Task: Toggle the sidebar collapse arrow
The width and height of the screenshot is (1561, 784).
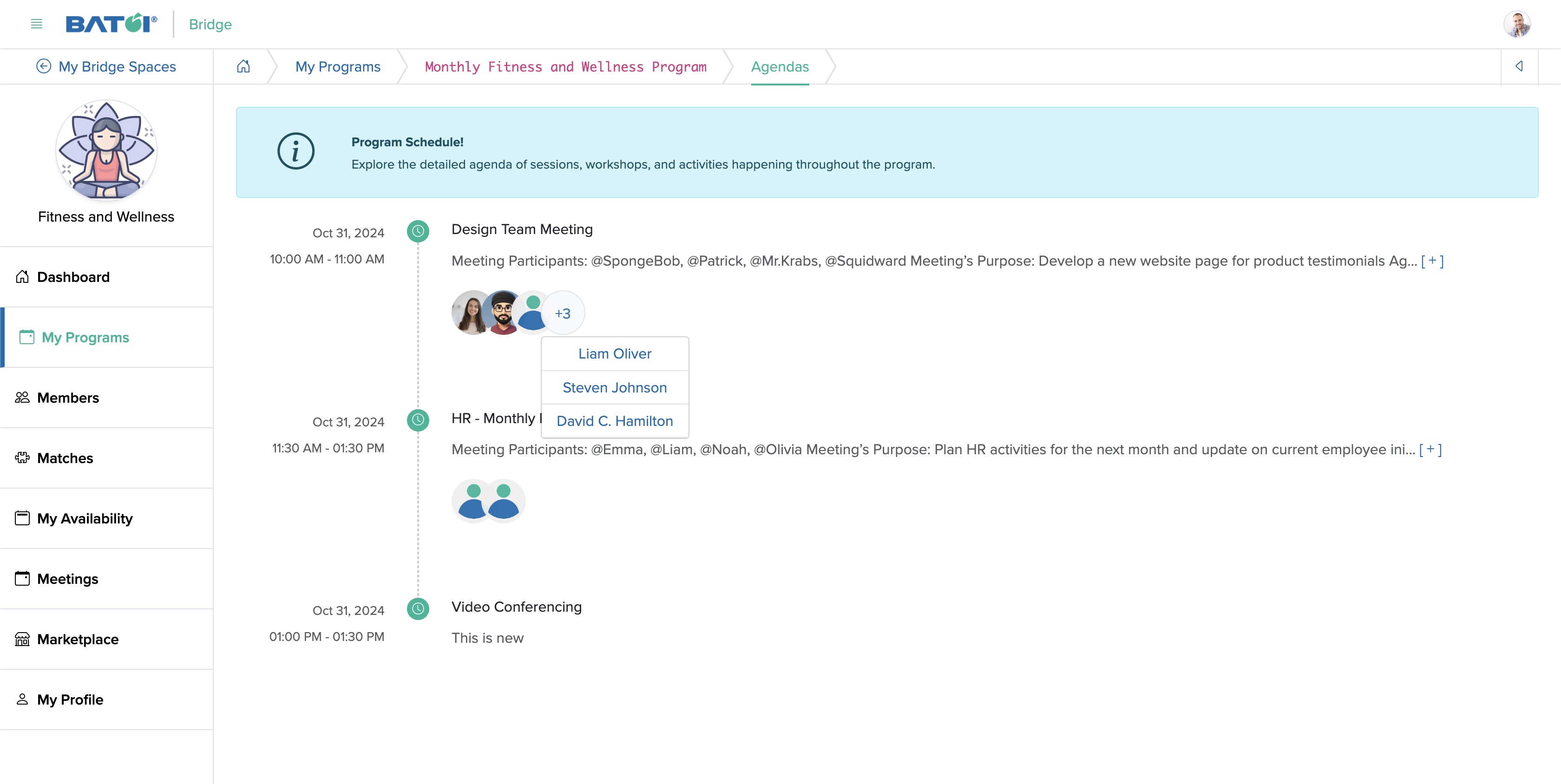Action: coord(1519,66)
